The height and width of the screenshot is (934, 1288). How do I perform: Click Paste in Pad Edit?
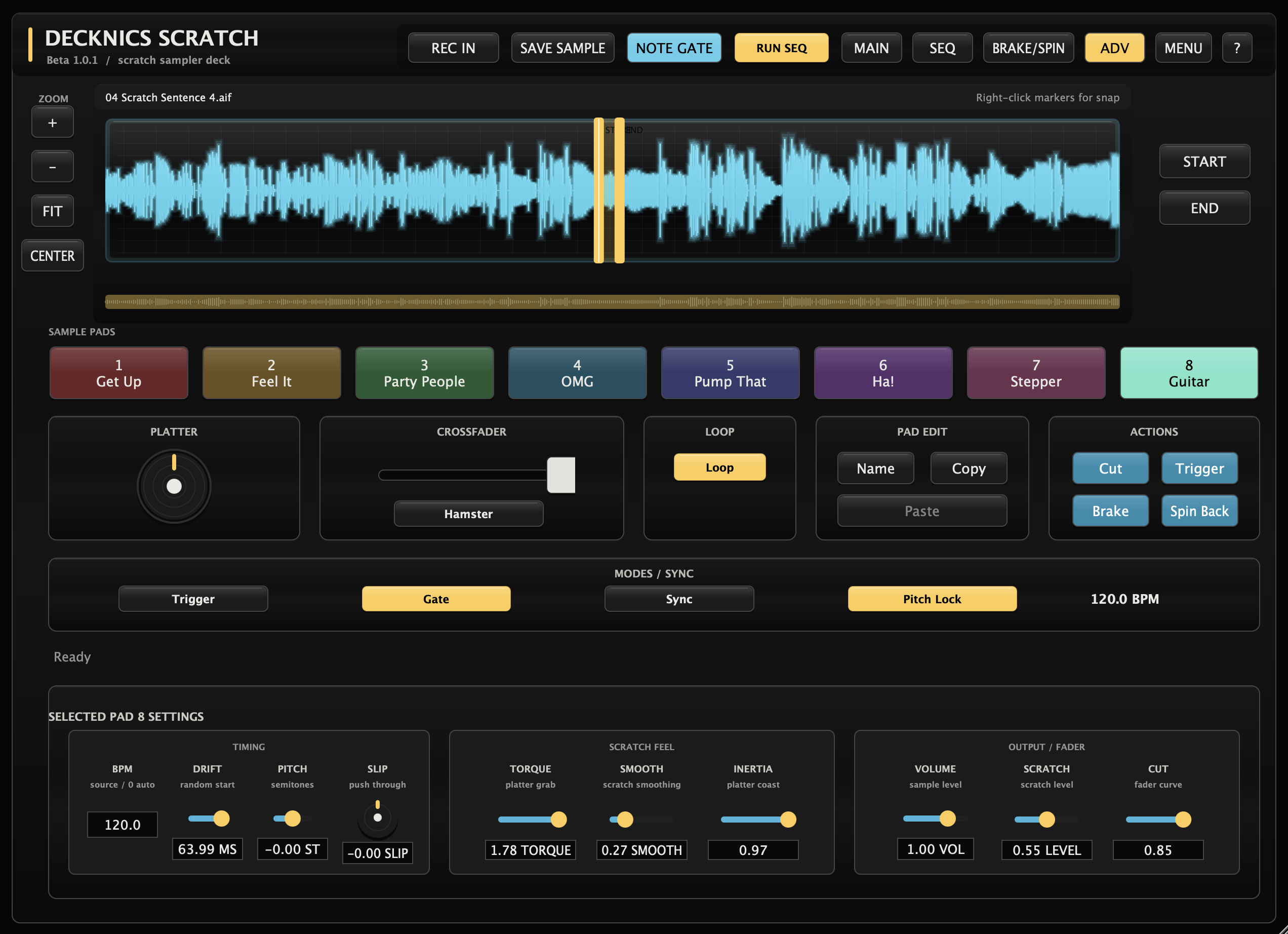point(922,511)
